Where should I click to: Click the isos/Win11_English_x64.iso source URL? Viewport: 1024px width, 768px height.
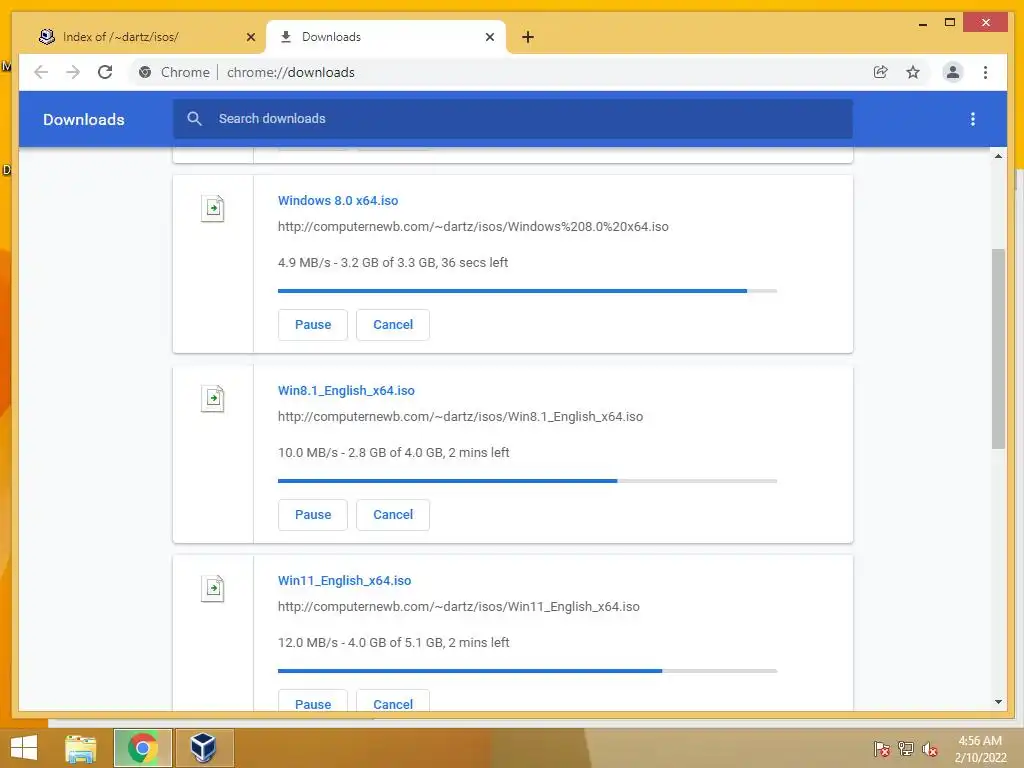tap(458, 607)
